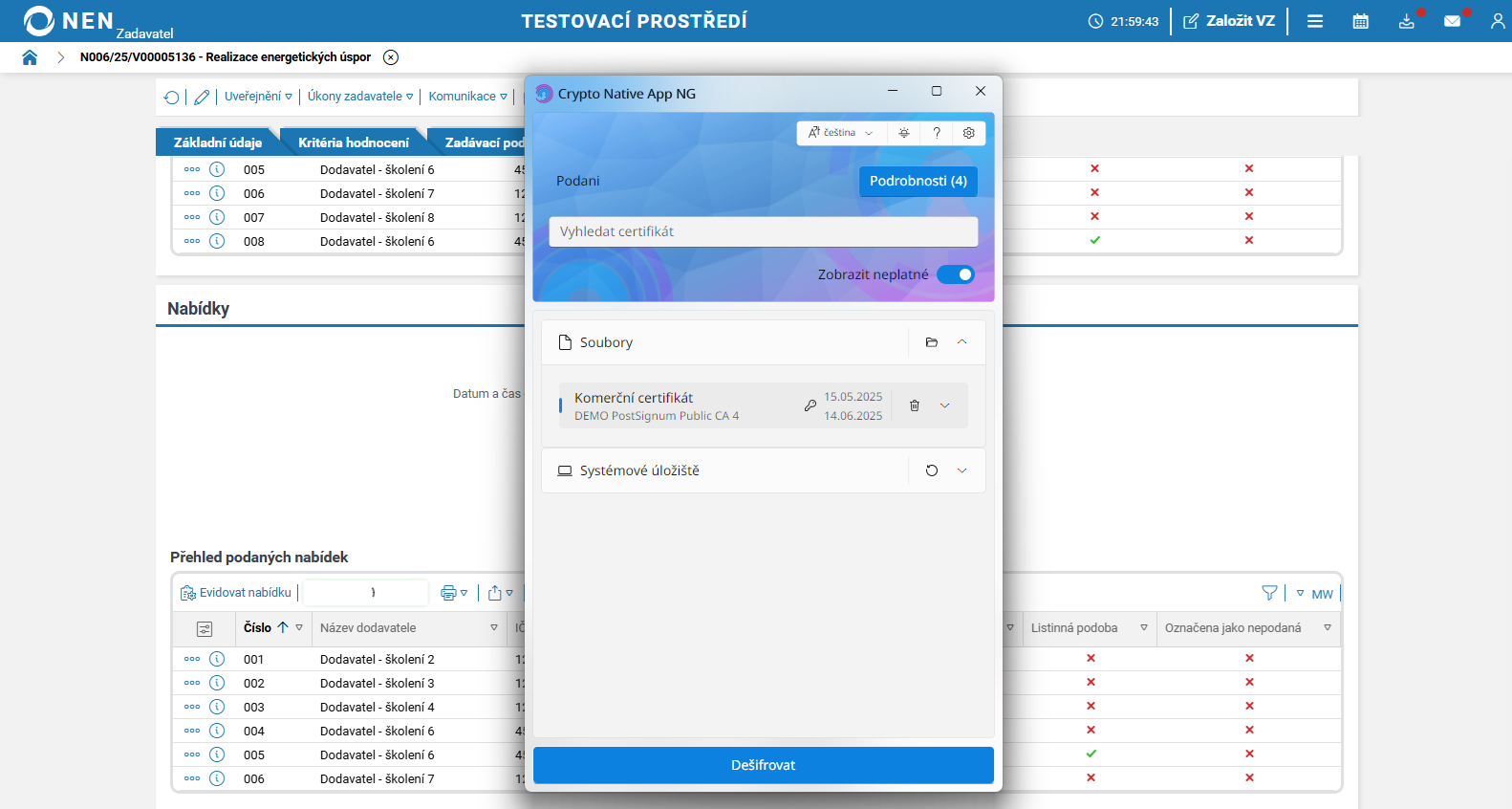
Task: Click the Systémové úložiště label
Action: tap(639, 470)
